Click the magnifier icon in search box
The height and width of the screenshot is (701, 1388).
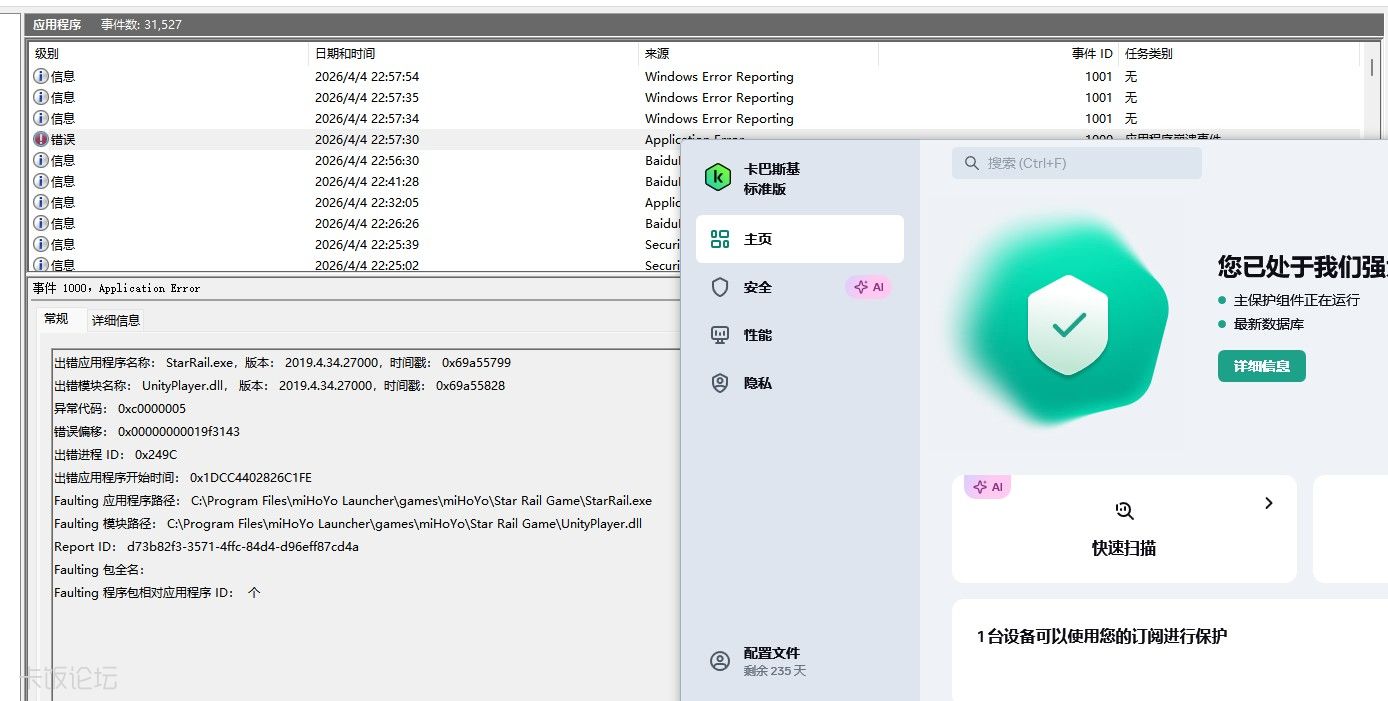pos(971,163)
